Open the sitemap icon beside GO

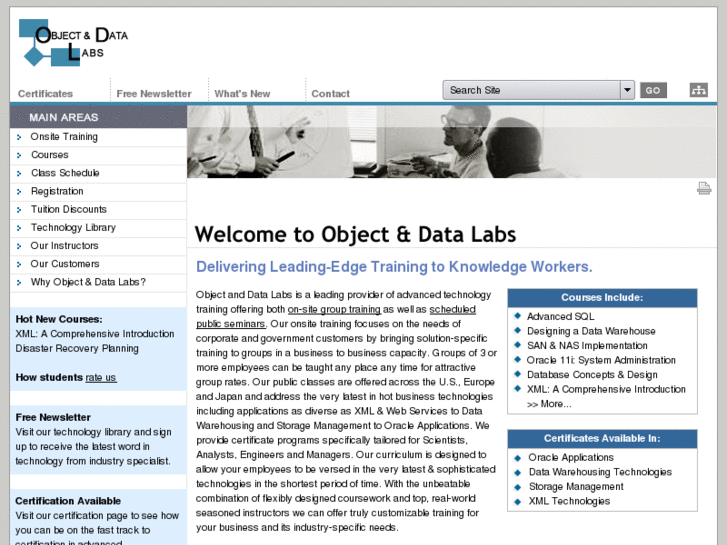click(x=698, y=90)
